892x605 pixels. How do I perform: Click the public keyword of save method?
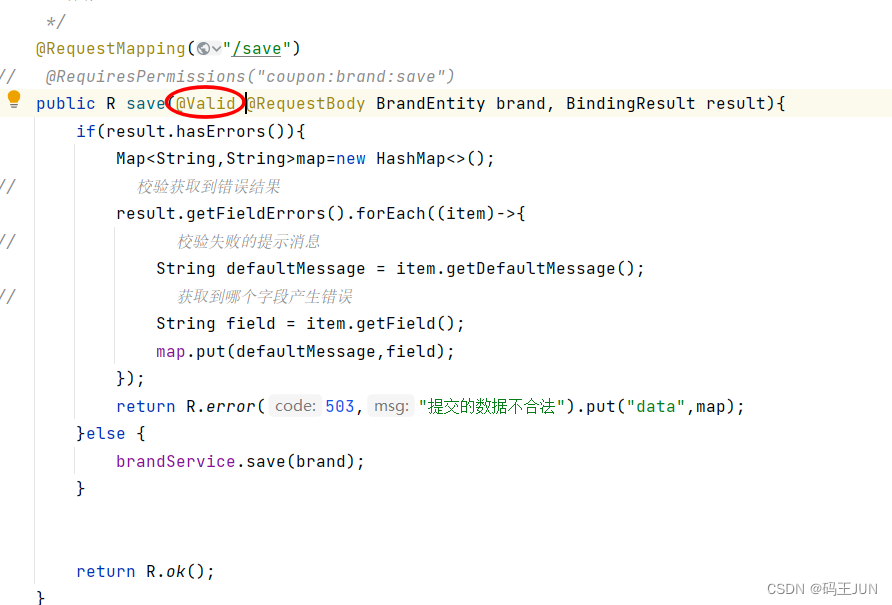65,104
